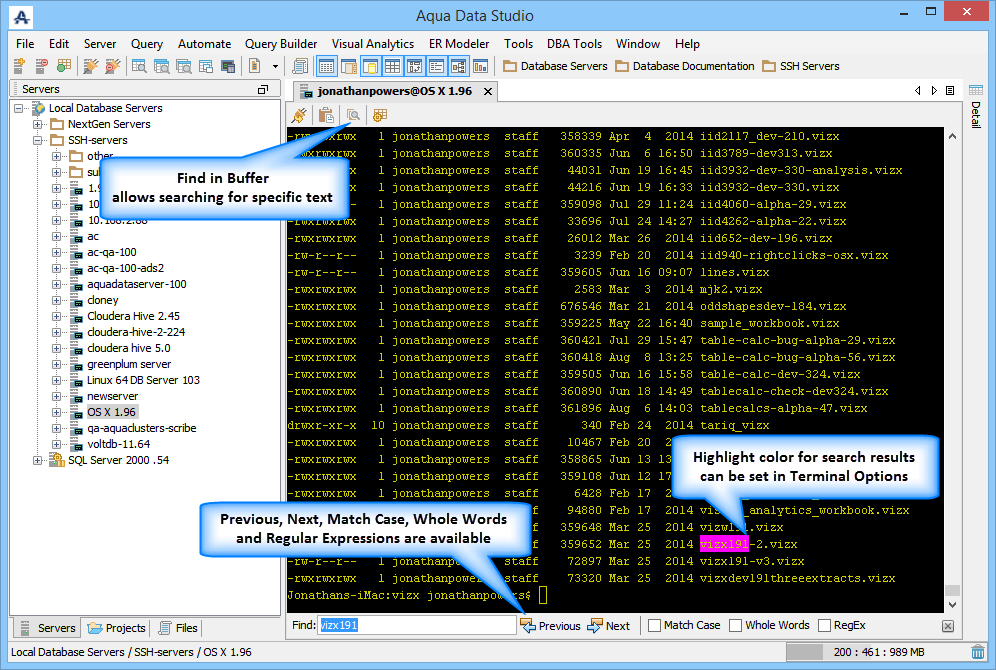
Task: Click the Next search result button
Action: click(x=609, y=626)
